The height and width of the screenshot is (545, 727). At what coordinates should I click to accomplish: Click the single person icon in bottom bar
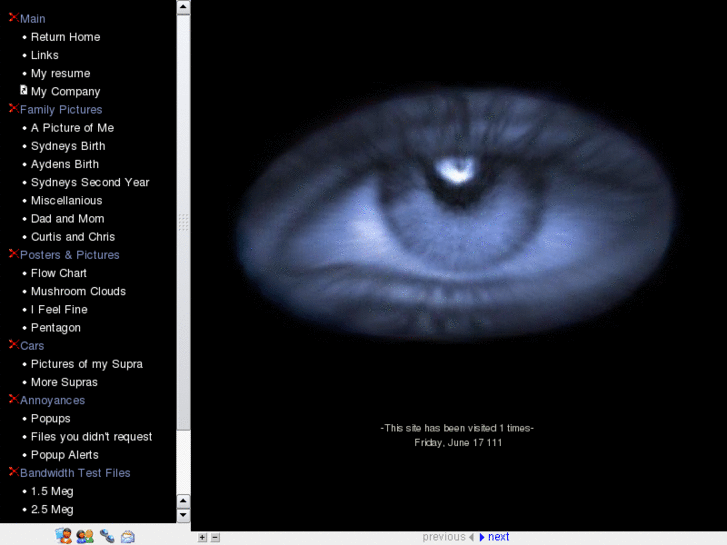pos(64,536)
